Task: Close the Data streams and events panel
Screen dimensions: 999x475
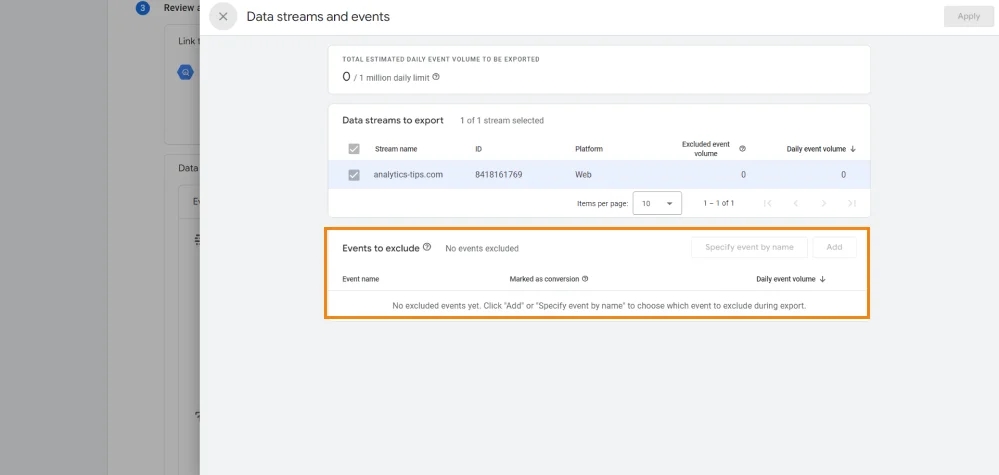Action: click(x=223, y=17)
